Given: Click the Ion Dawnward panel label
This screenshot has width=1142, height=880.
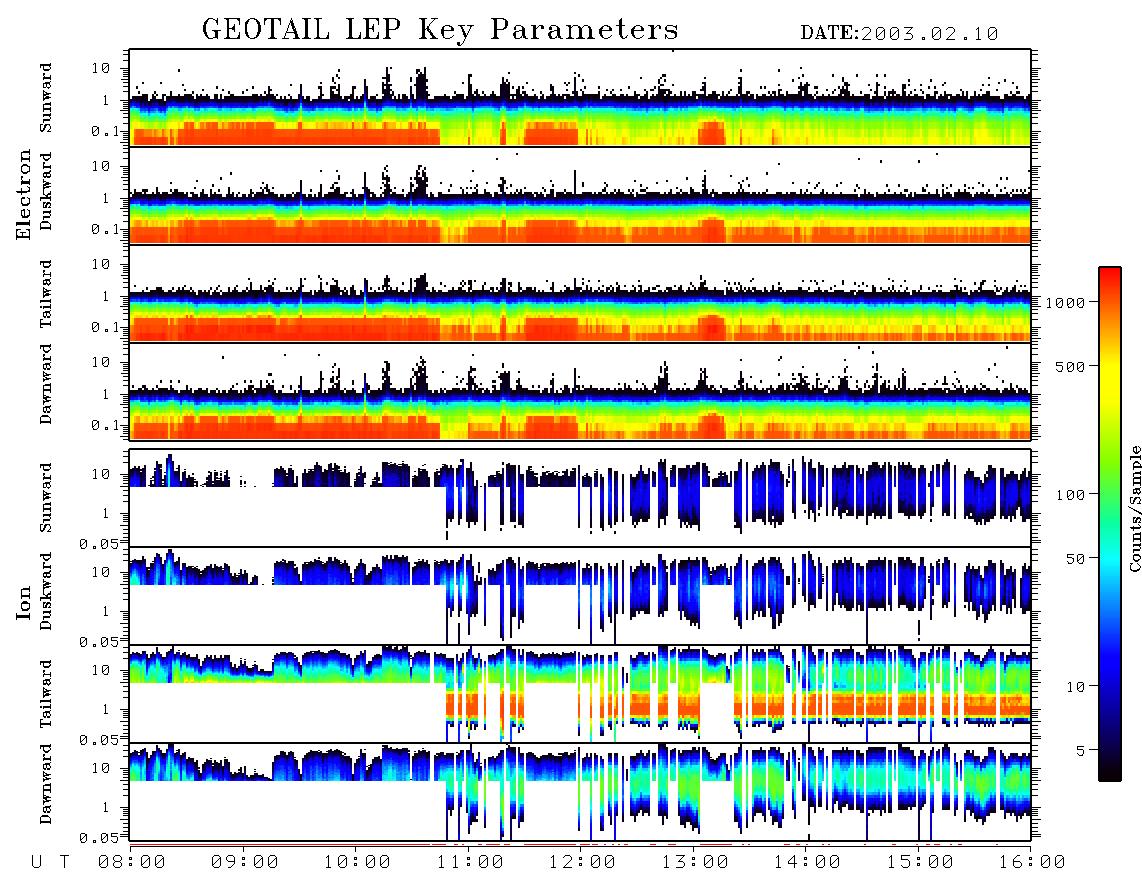Looking at the screenshot, I should click(x=46, y=784).
